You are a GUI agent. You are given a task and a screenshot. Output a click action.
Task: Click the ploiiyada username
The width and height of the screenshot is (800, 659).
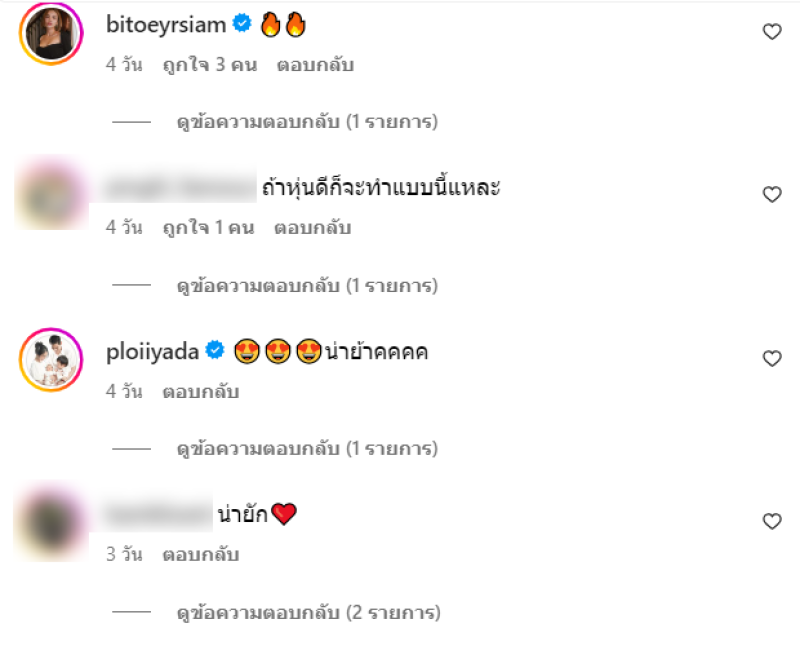click(x=152, y=352)
